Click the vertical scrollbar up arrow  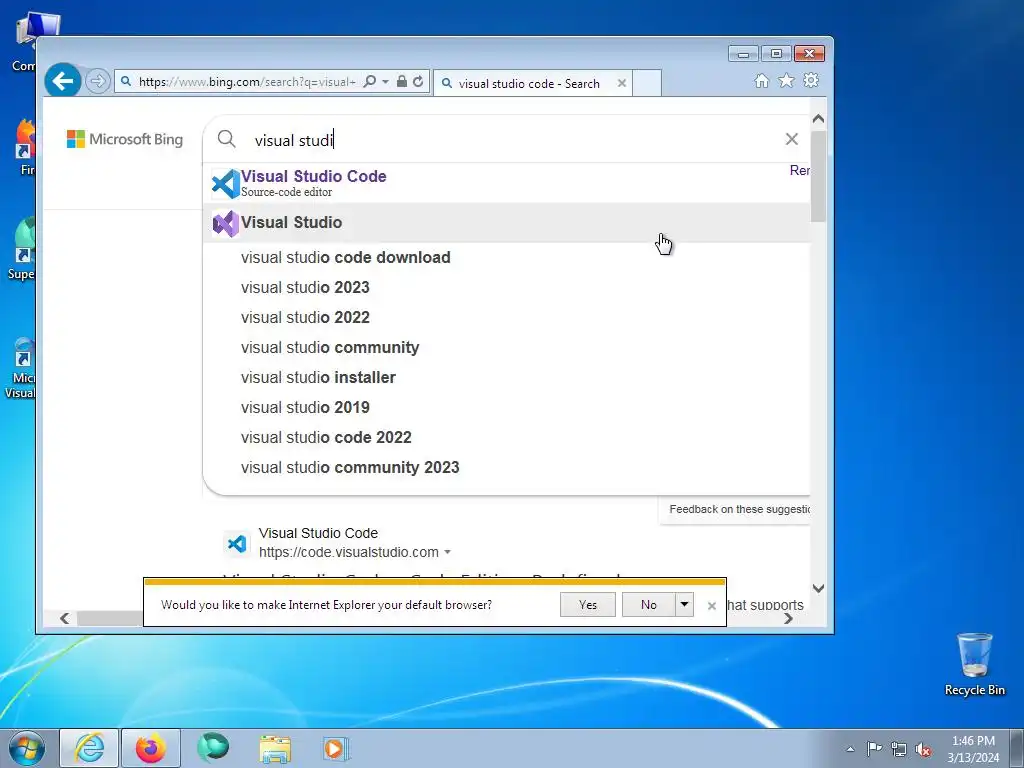coord(818,119)
